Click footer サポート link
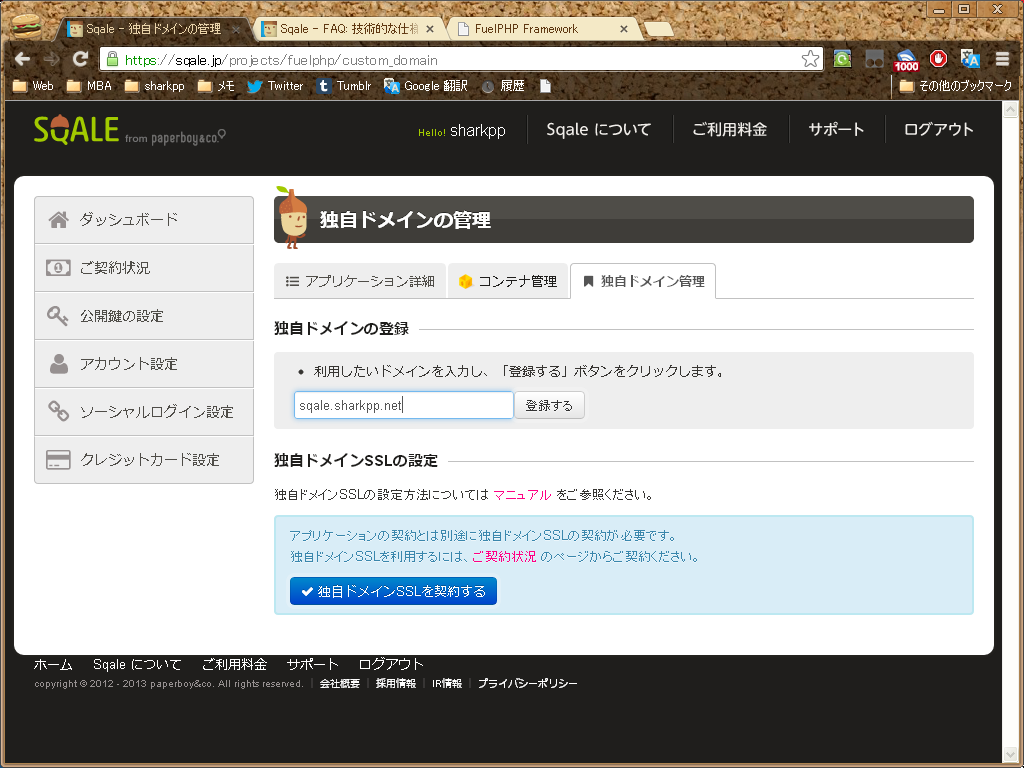Image resolution: width=1024 pixels, height=768 pixels. [313, 664]
